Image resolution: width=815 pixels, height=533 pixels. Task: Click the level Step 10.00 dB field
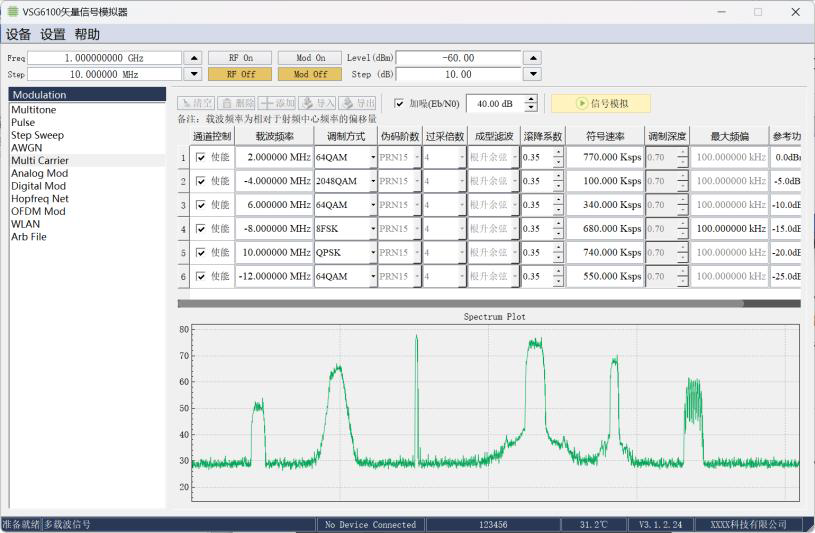tap(458, 74)
